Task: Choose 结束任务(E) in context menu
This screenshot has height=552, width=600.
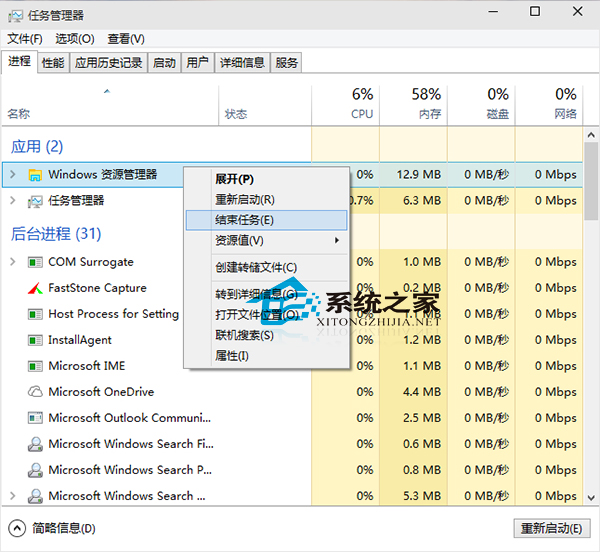Action: [x=266, y=220]
